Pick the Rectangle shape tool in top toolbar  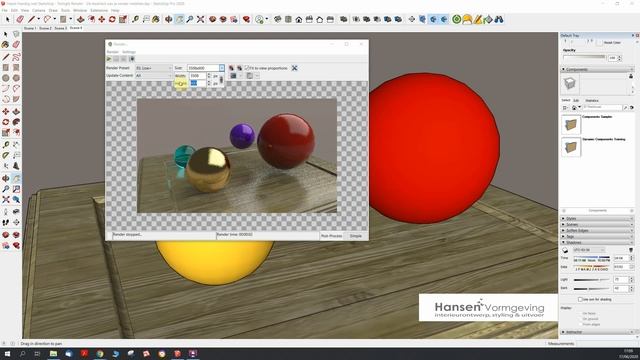[x=63, y=19]
